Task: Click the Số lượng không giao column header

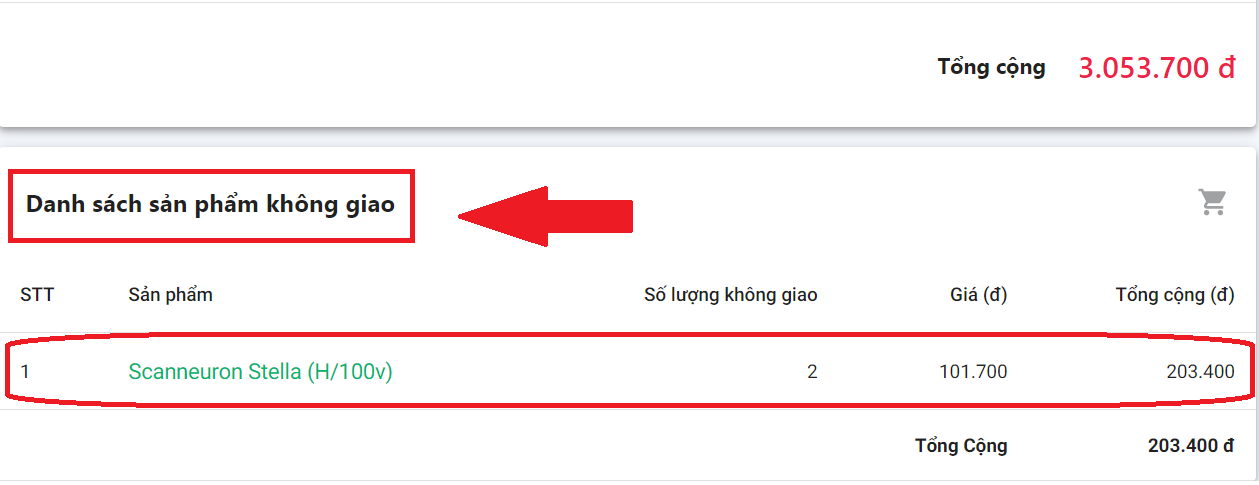Action: point(731,295)
